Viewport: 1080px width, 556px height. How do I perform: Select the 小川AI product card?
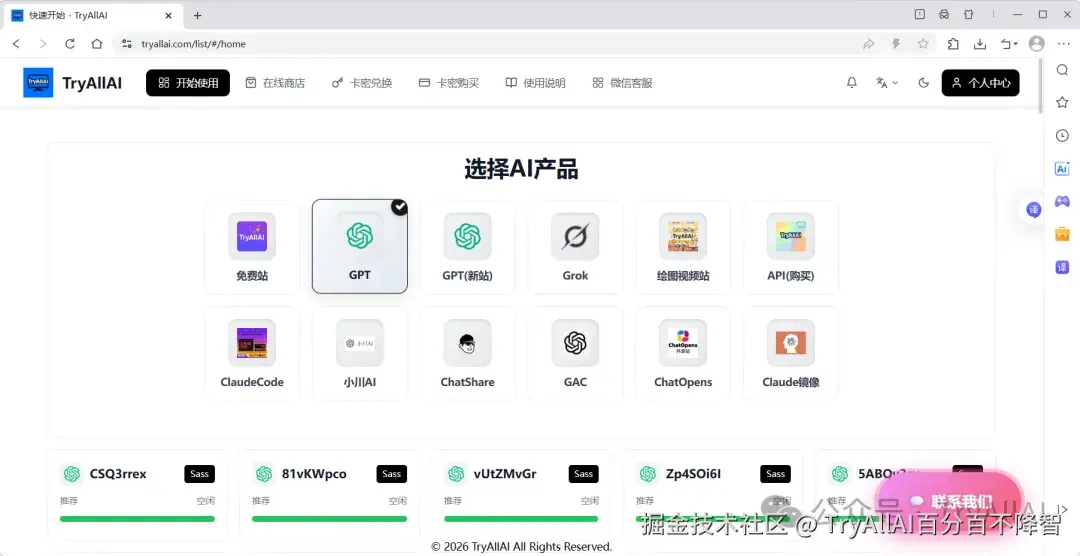pos(360,353)
